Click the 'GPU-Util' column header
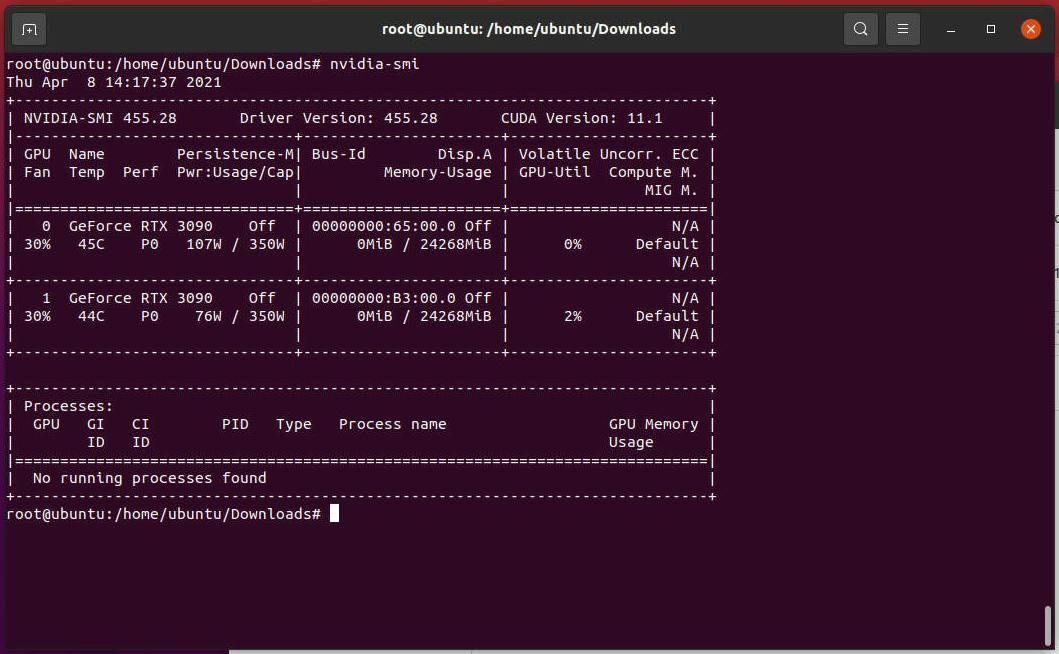The height and width of the screenshot is (654, 1059). [x=554, y=172]
